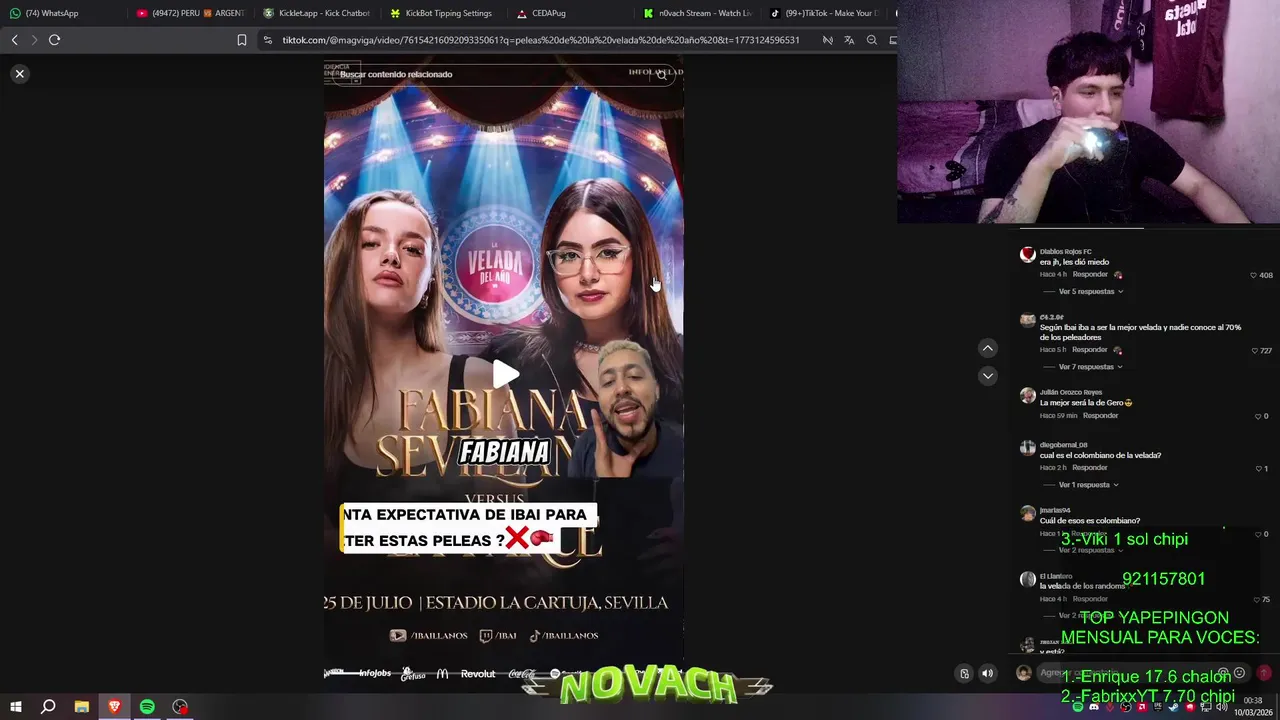Click the browser back arrow
This screenshot has width=1280, height=720.
(14, 40)
